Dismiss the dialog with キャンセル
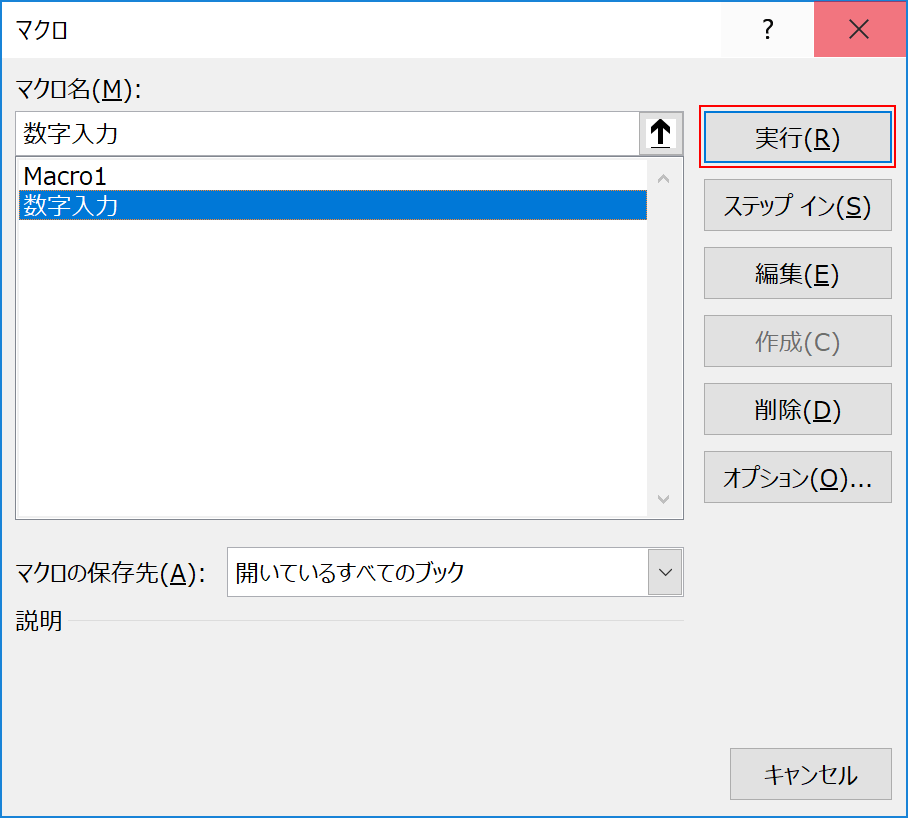This screenshot has height=818, width=908. point(810,774)
